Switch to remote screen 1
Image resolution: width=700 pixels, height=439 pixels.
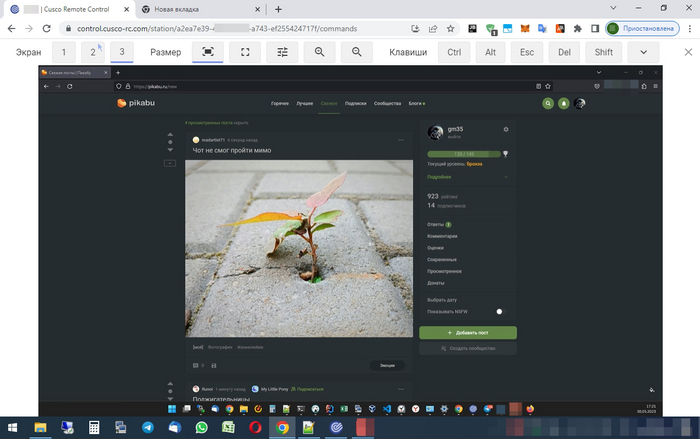coord(64,52)
